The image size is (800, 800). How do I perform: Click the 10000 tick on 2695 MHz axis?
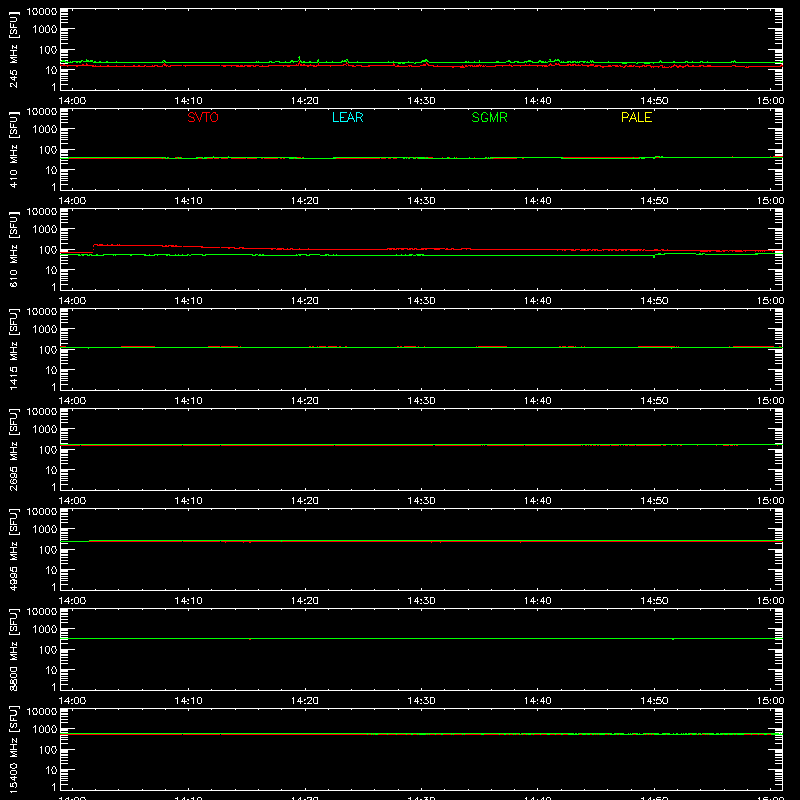pyautogui.click(x=42, y=412)
